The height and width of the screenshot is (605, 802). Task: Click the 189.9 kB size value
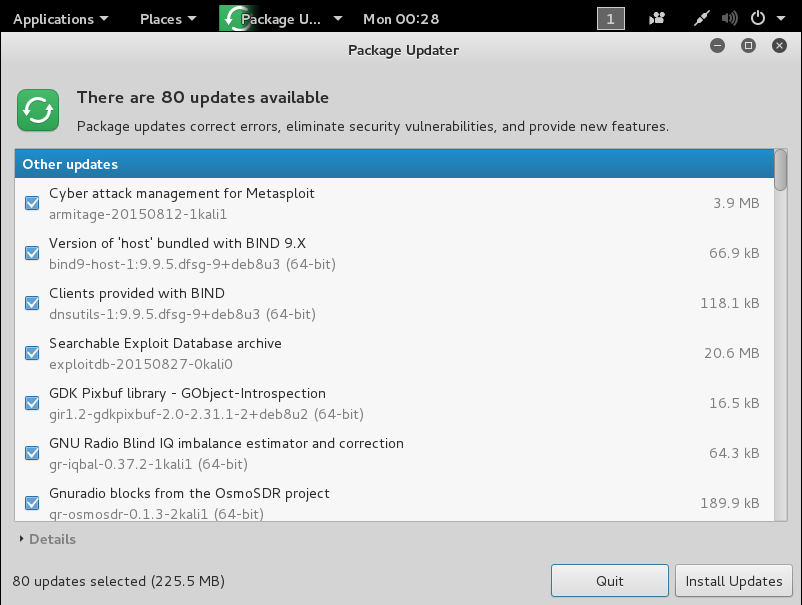click(730, 503)
